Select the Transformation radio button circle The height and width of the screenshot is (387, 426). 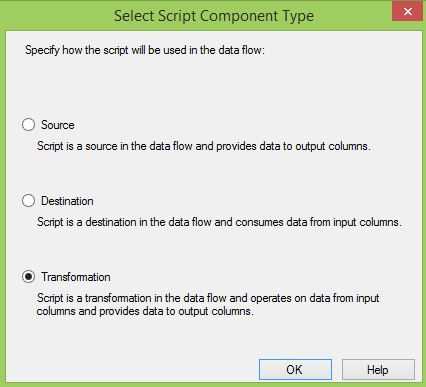tap(28, 277)
